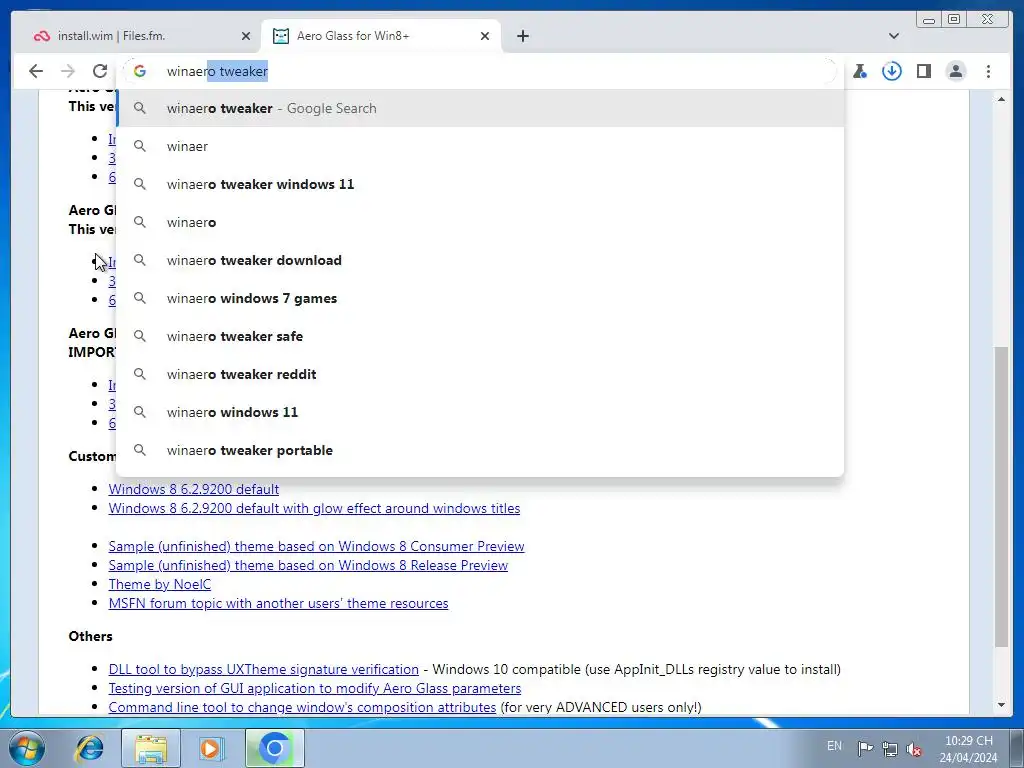Open the profile avatar menu
Viewport: 1024px width, 768px height.
955,71
